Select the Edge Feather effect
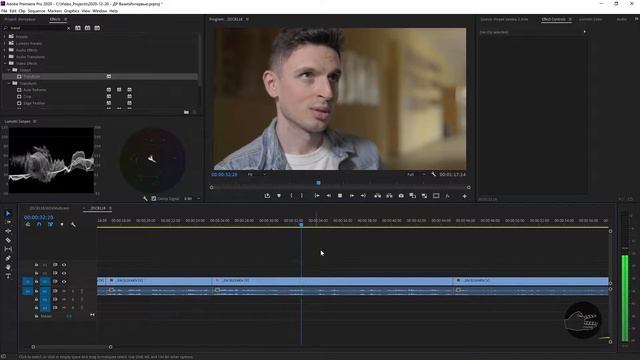The width and height of the screenshot is (640, 360). (x=34, y=103)
